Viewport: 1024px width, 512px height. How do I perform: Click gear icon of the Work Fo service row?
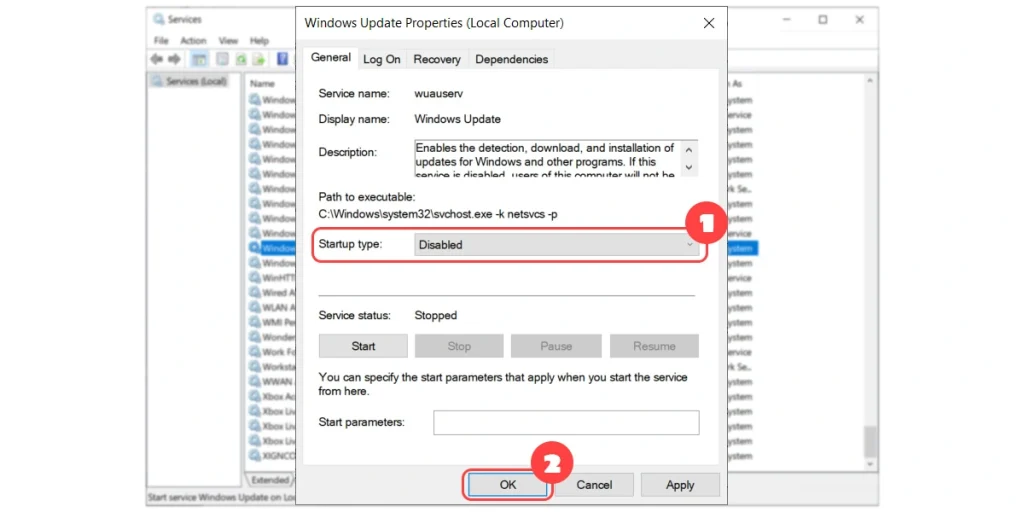click(255, 351)
